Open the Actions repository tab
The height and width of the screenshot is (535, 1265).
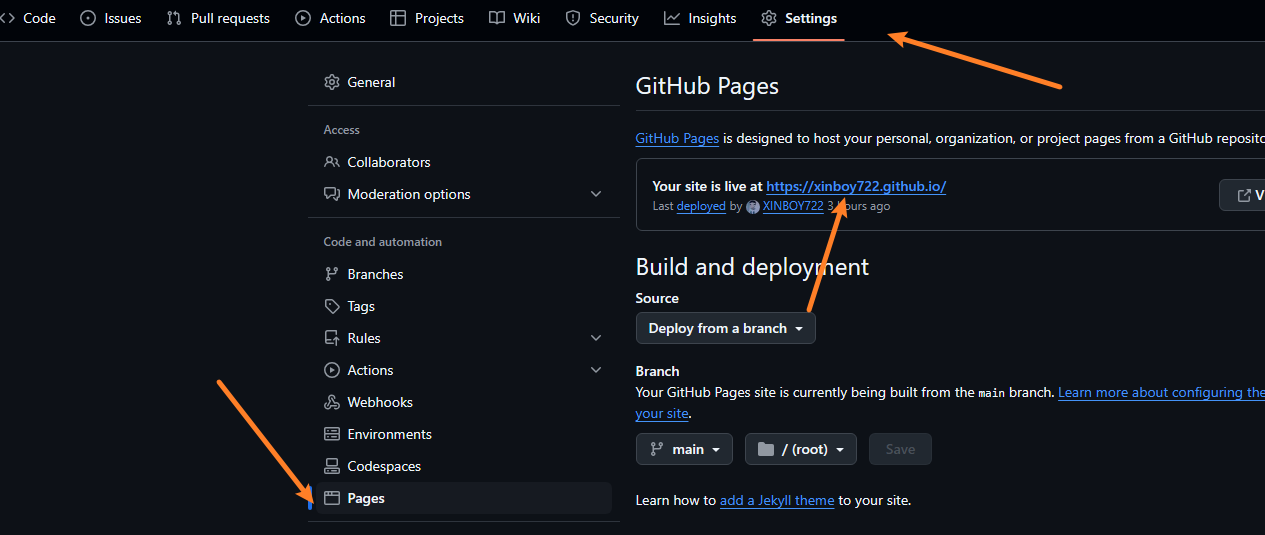[x=331, y=18]
